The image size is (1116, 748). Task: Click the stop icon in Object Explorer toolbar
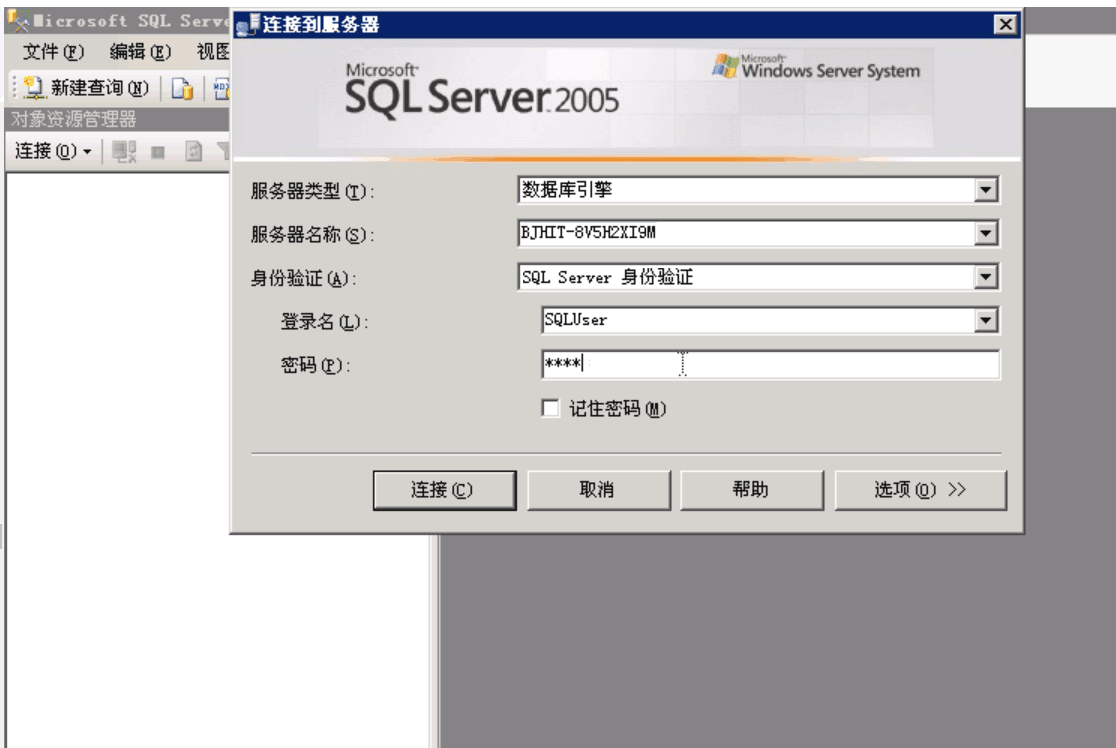click(x=158, y=152)
